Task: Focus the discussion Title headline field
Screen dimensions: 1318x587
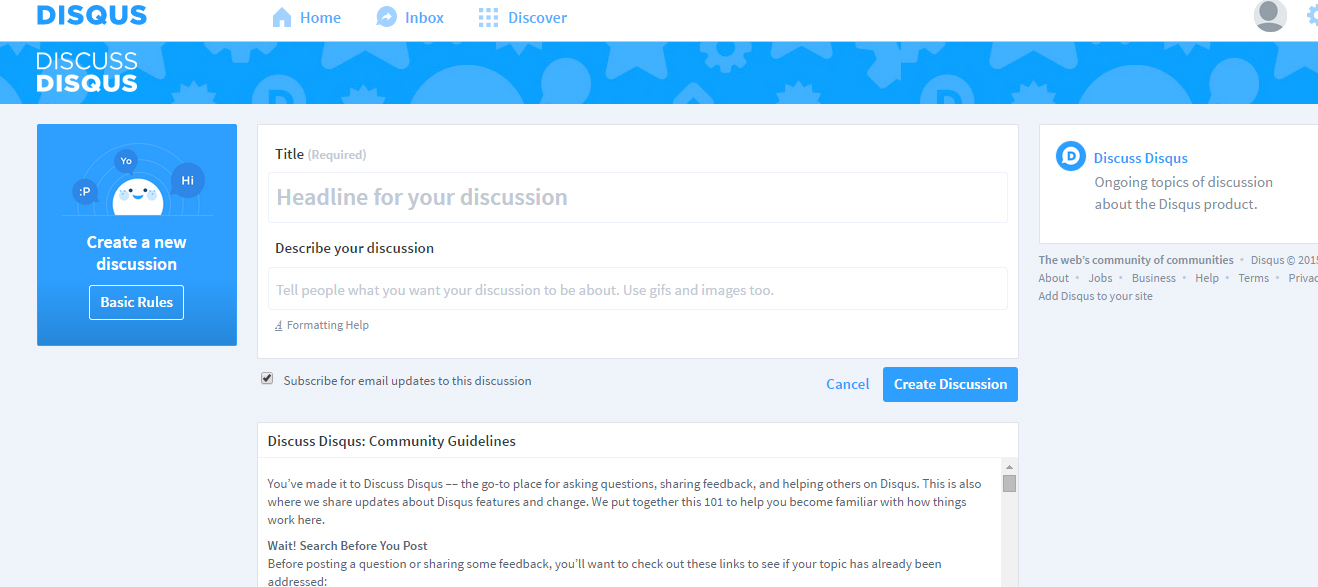Action: point(638,197)
